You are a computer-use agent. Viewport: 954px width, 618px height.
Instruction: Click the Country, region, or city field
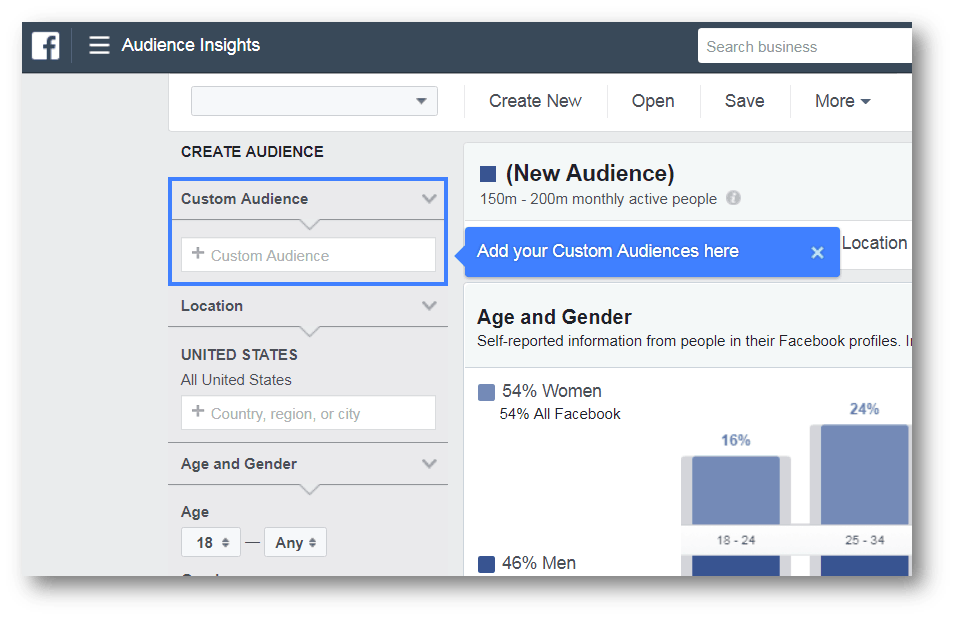308,413
